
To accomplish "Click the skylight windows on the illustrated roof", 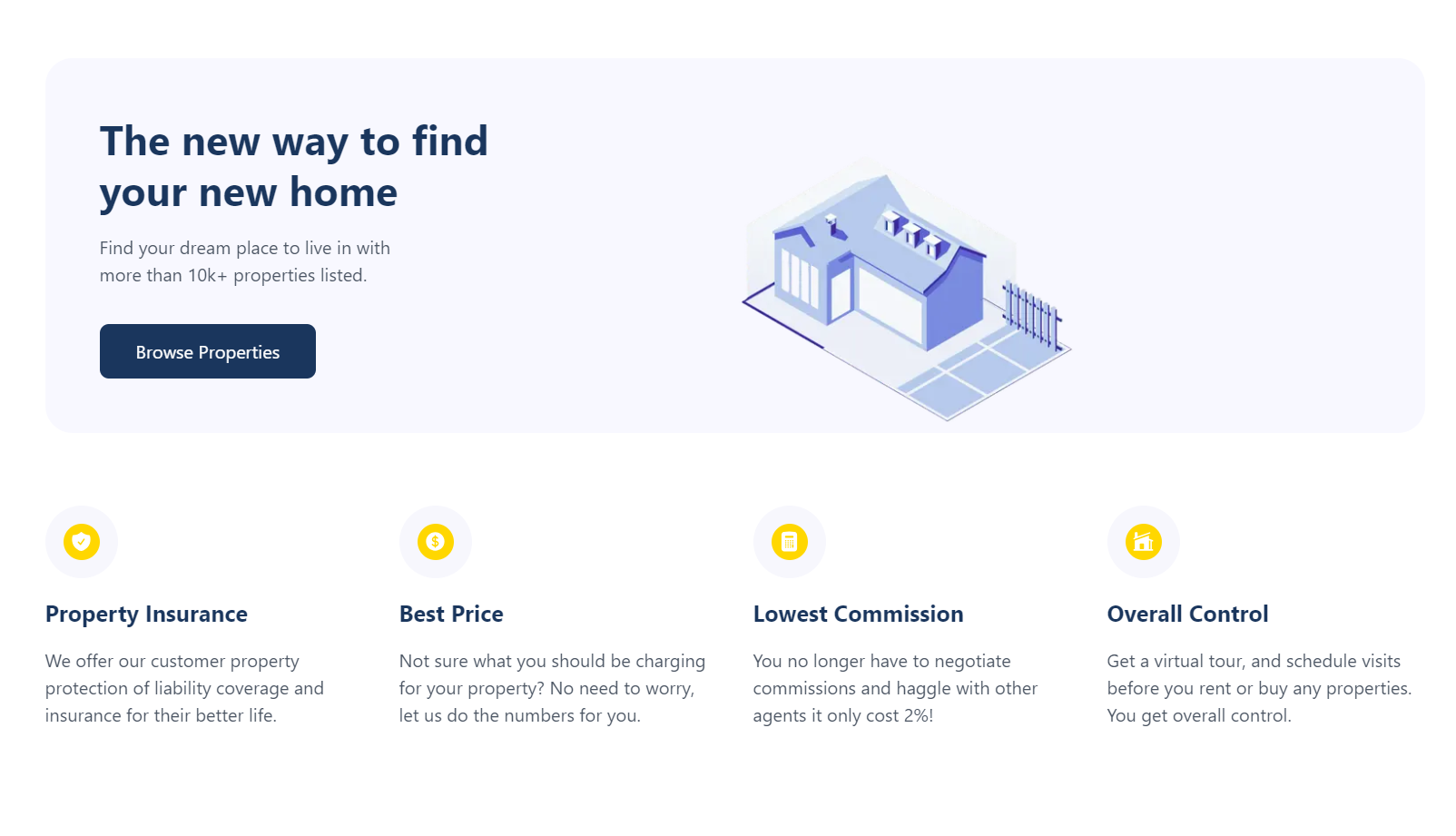I will (x=912, y=232).
